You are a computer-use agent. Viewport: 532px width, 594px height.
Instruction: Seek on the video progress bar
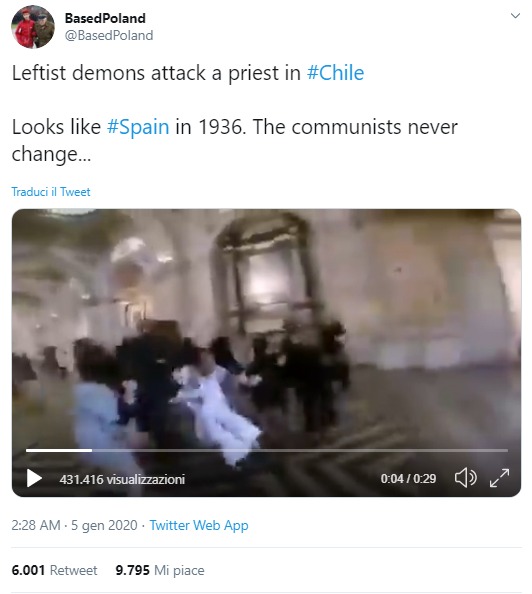coord(267,450)
